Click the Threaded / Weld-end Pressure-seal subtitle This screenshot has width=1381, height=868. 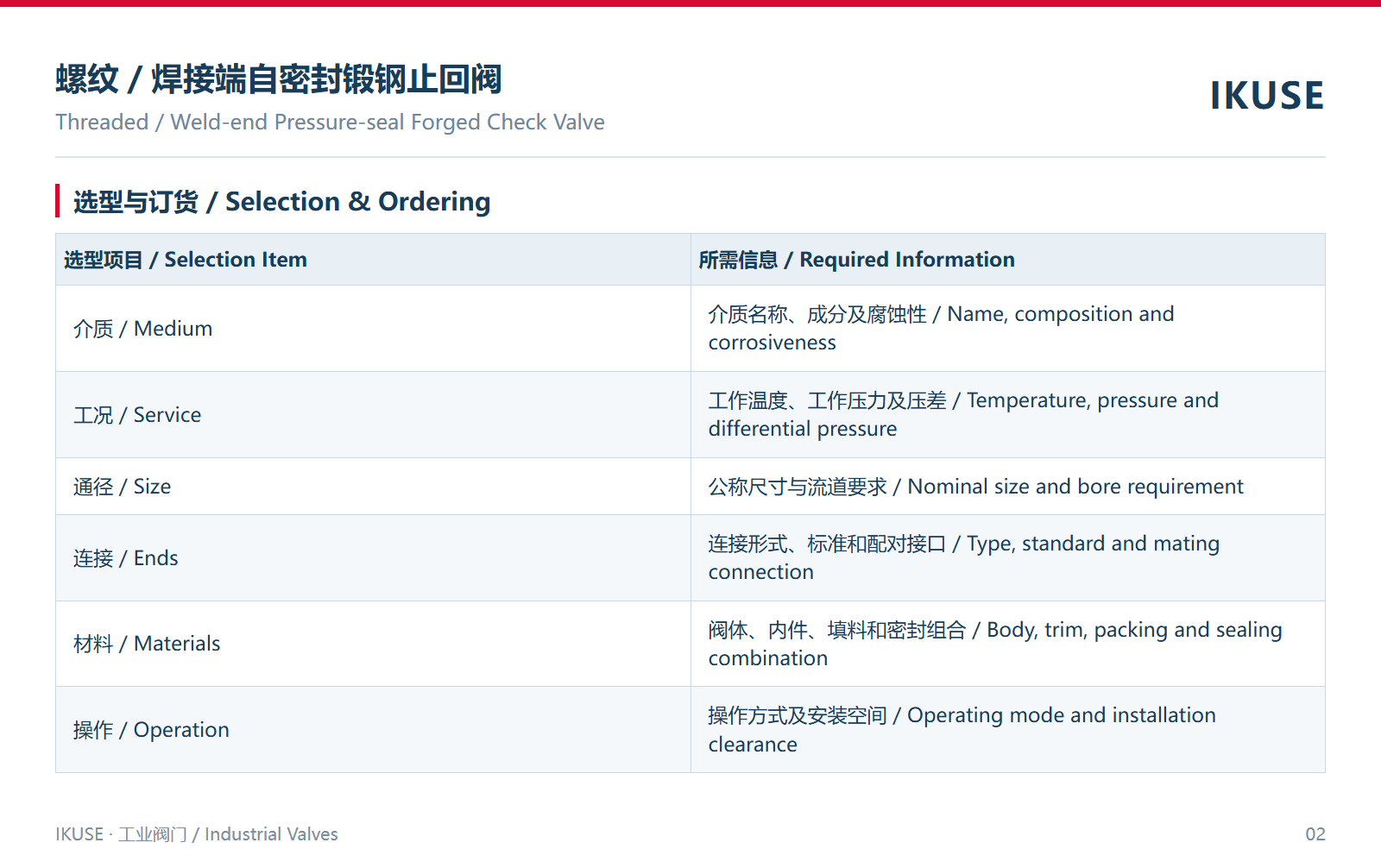[x=330, y=123]
